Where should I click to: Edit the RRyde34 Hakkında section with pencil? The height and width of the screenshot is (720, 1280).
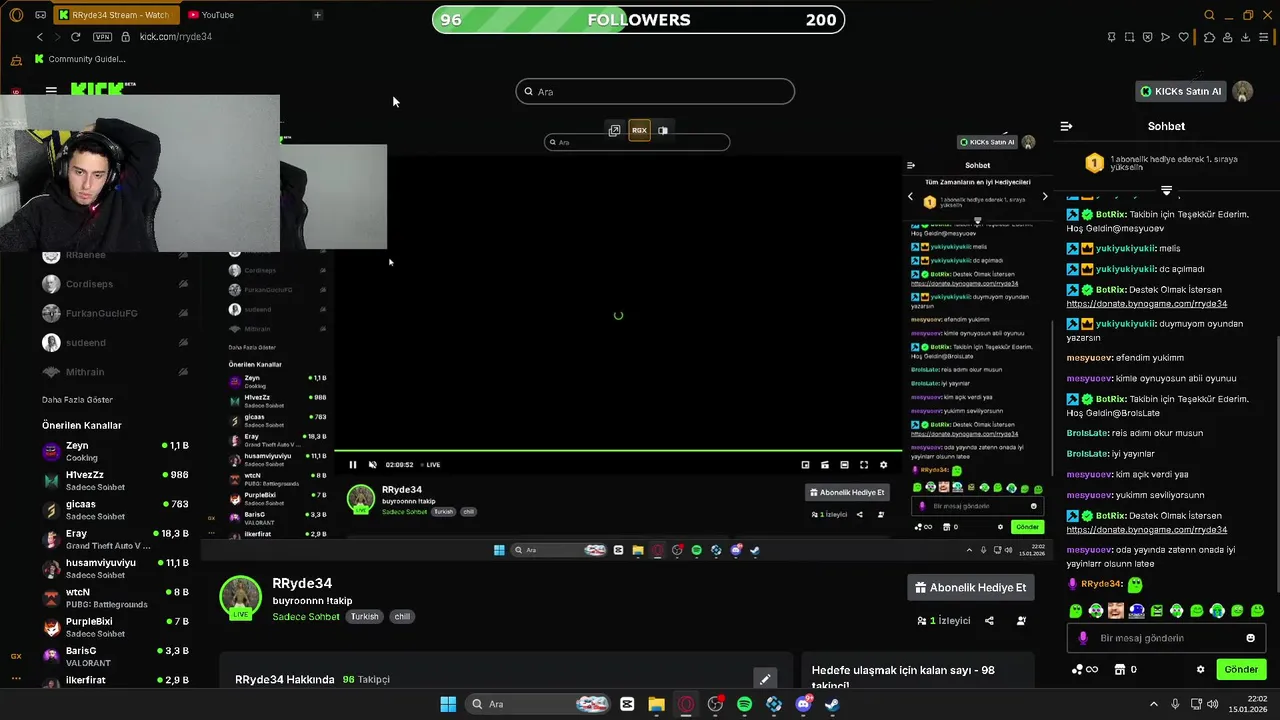[765, 679]
